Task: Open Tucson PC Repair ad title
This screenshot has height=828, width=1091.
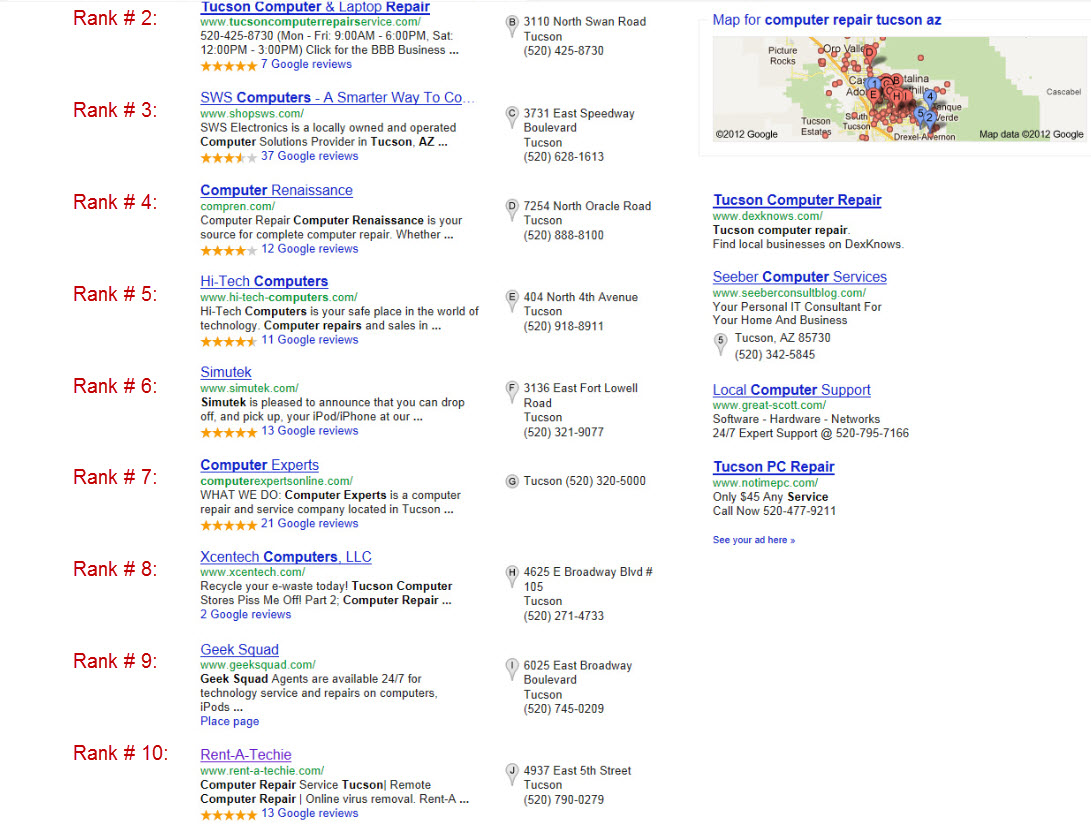Action: [x=773, y=467]
